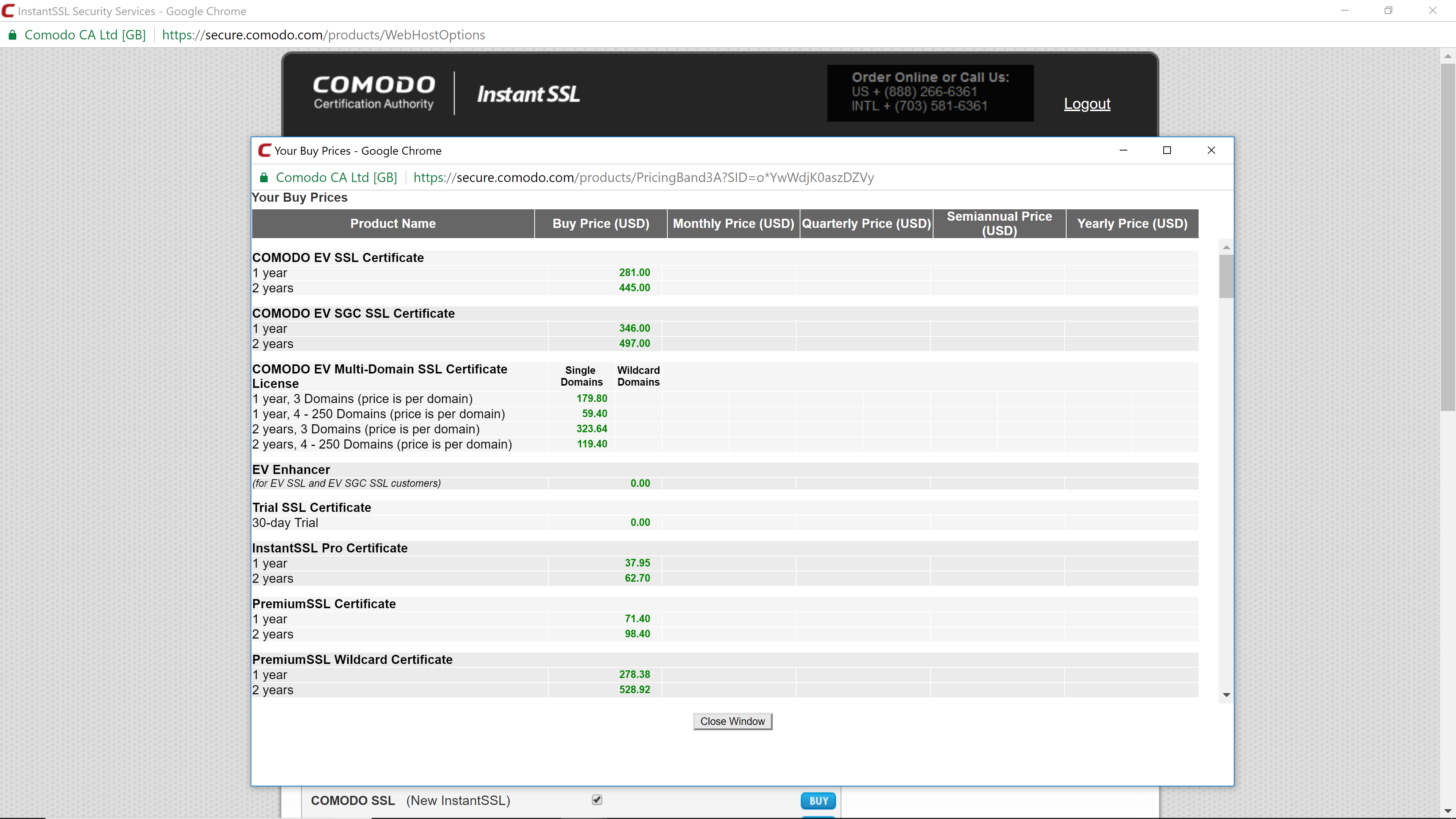Image resolution: width=1456 pixels, height=819 pixels.
Task: Click the 528.92 Wildcard price
Action: [x=634, y=690]
